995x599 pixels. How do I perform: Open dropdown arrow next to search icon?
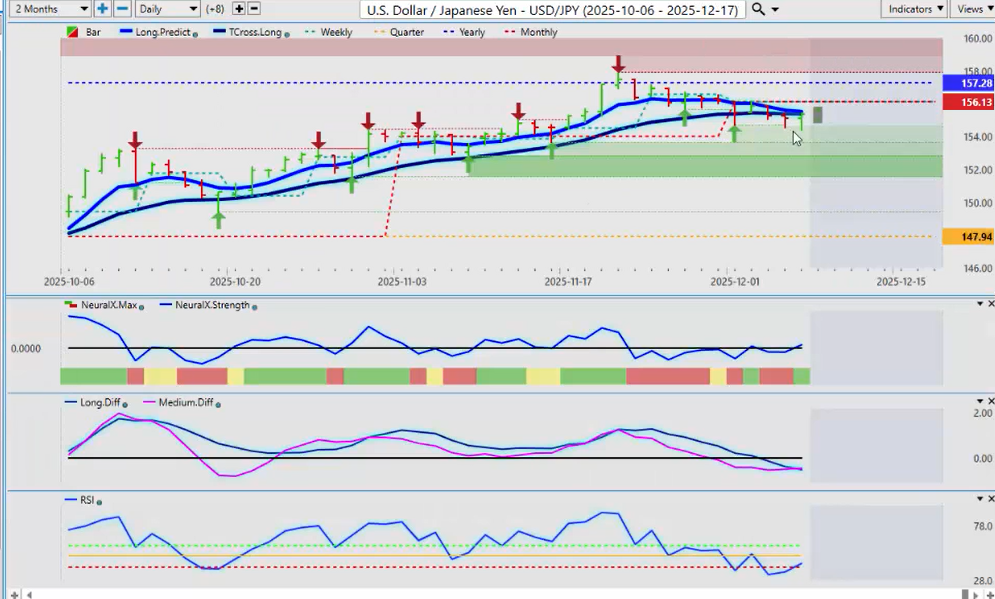tap(776, 9)
